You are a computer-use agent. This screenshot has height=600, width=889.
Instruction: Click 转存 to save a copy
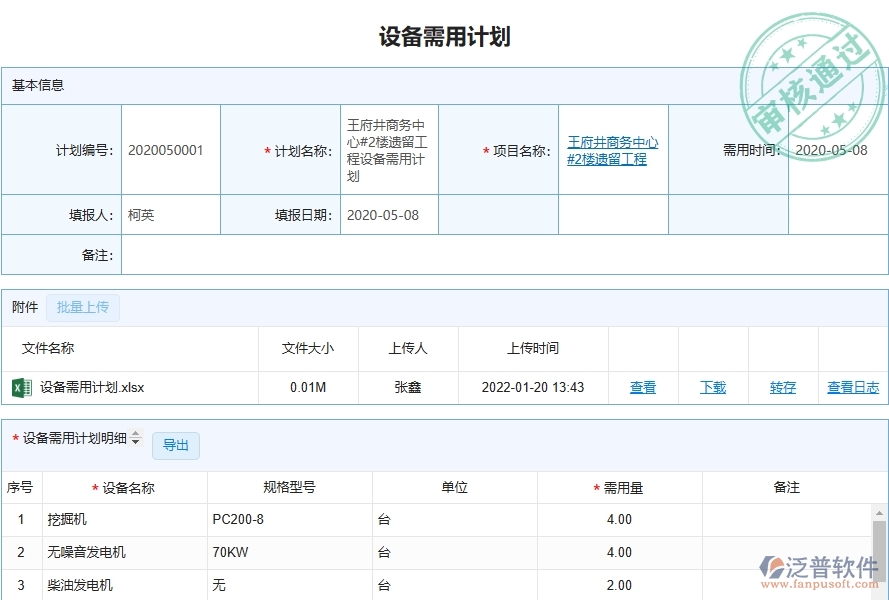782,387
